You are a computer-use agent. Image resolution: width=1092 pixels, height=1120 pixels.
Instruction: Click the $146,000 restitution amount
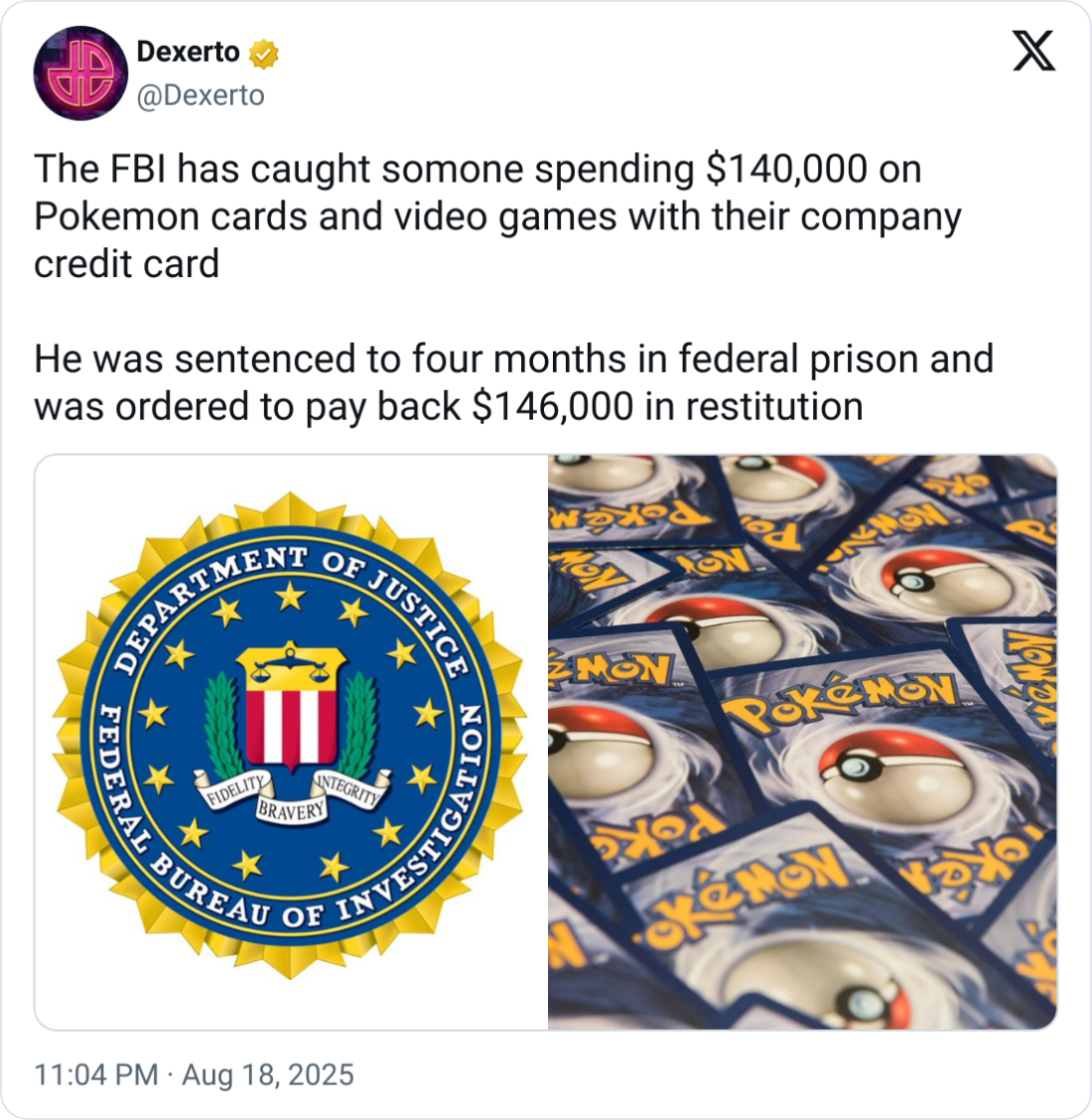[553, 406]
